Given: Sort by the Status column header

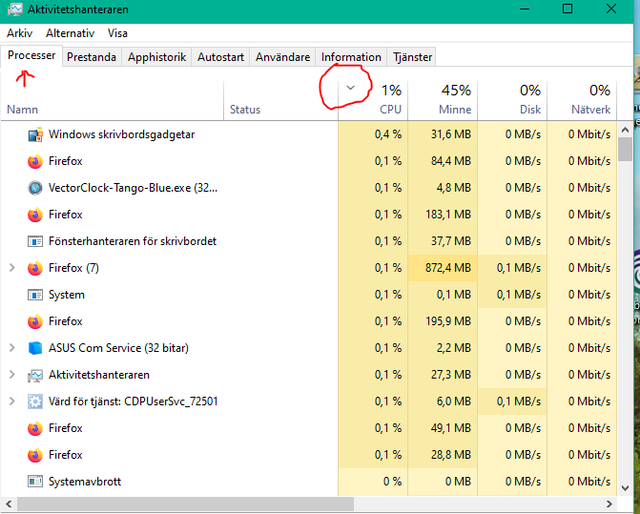Looking at the screenshot, I should click(x=281, y=100).
